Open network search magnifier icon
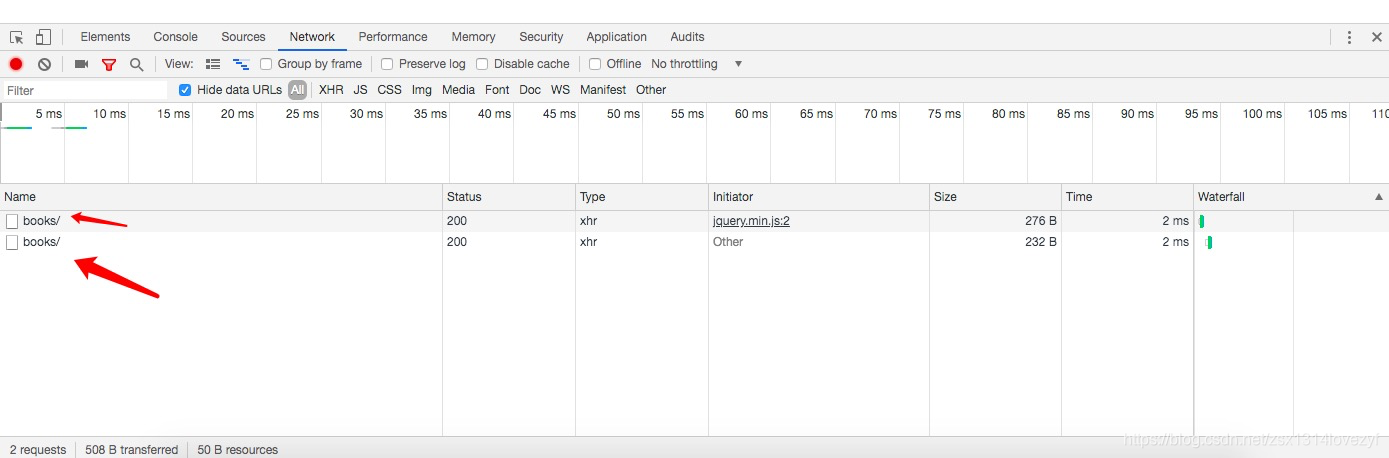Viewport: 1389px width, 458px height. coord(137,64)
